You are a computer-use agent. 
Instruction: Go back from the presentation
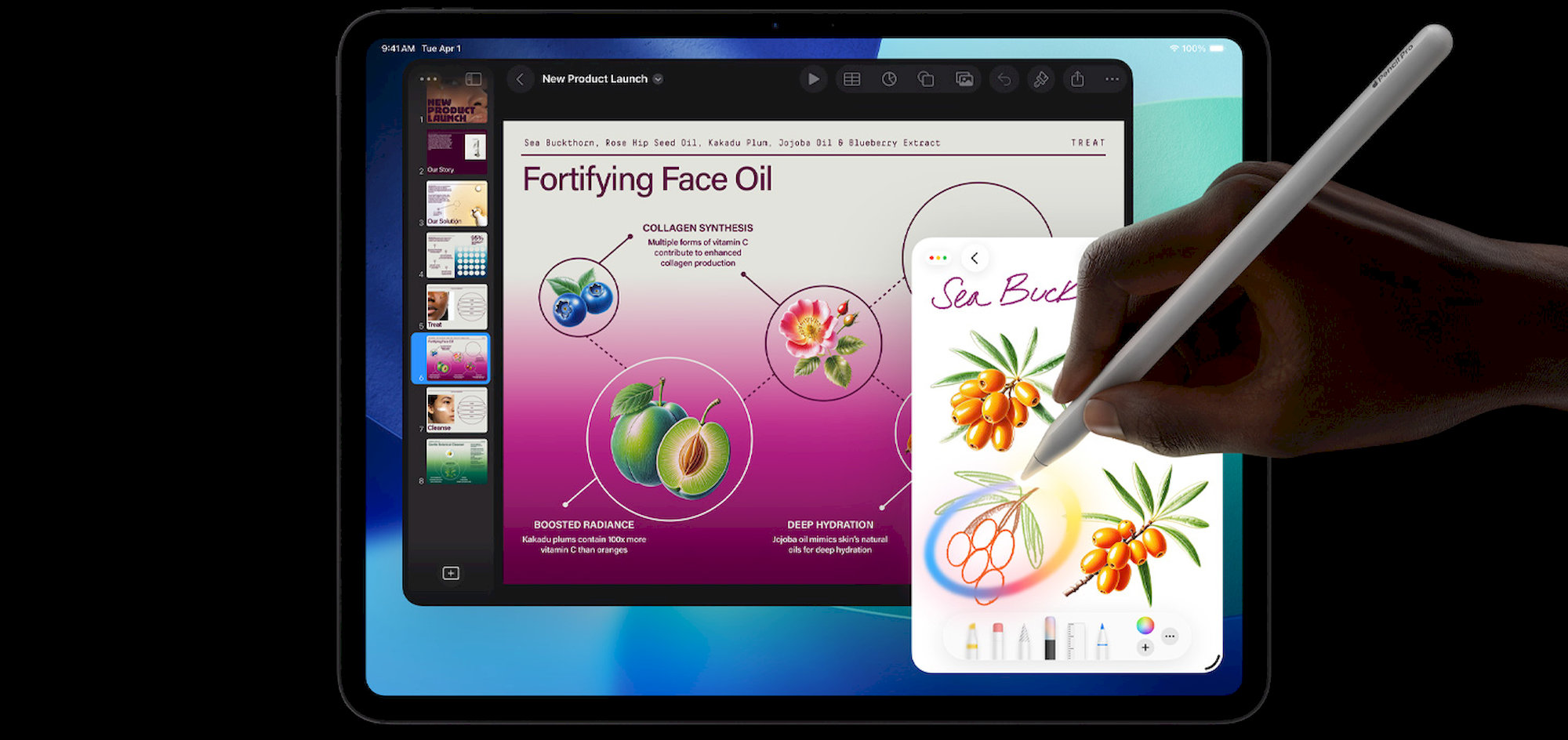click(520, 79)
